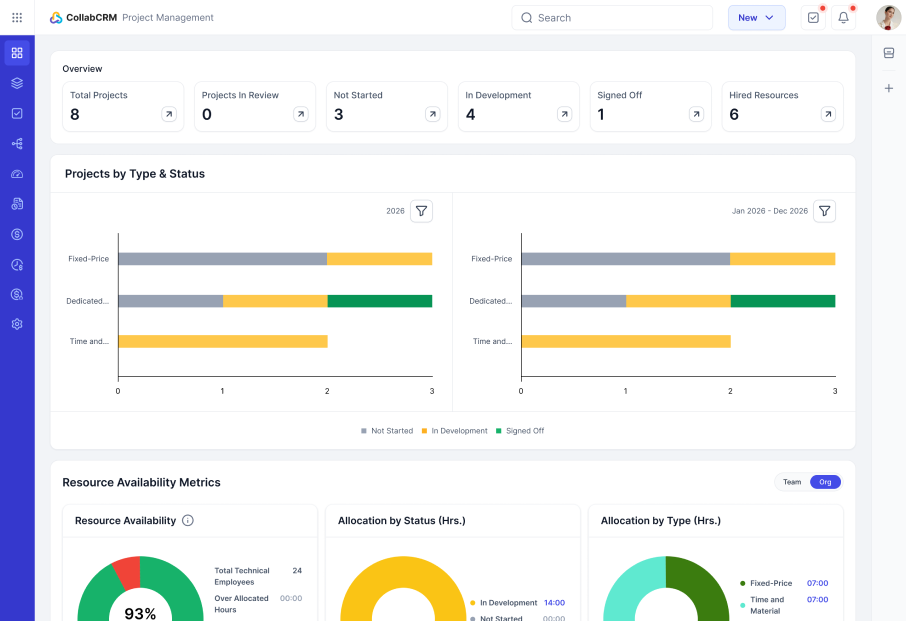Viewport: 906px width, 621px height.
Task: Toggle Not Started legend series
Action: coord(387,431)
